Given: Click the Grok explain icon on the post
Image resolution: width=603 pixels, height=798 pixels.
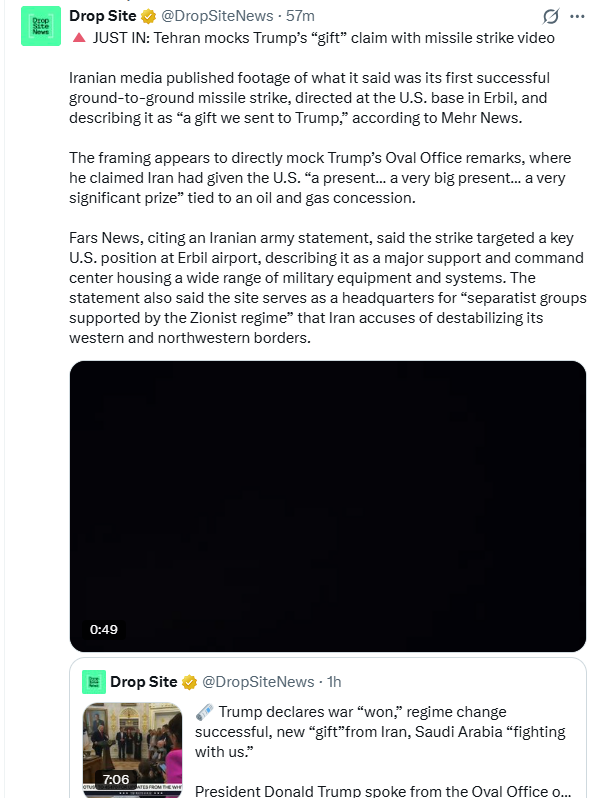Looking at the screenshot, I should tap(550, 17).
